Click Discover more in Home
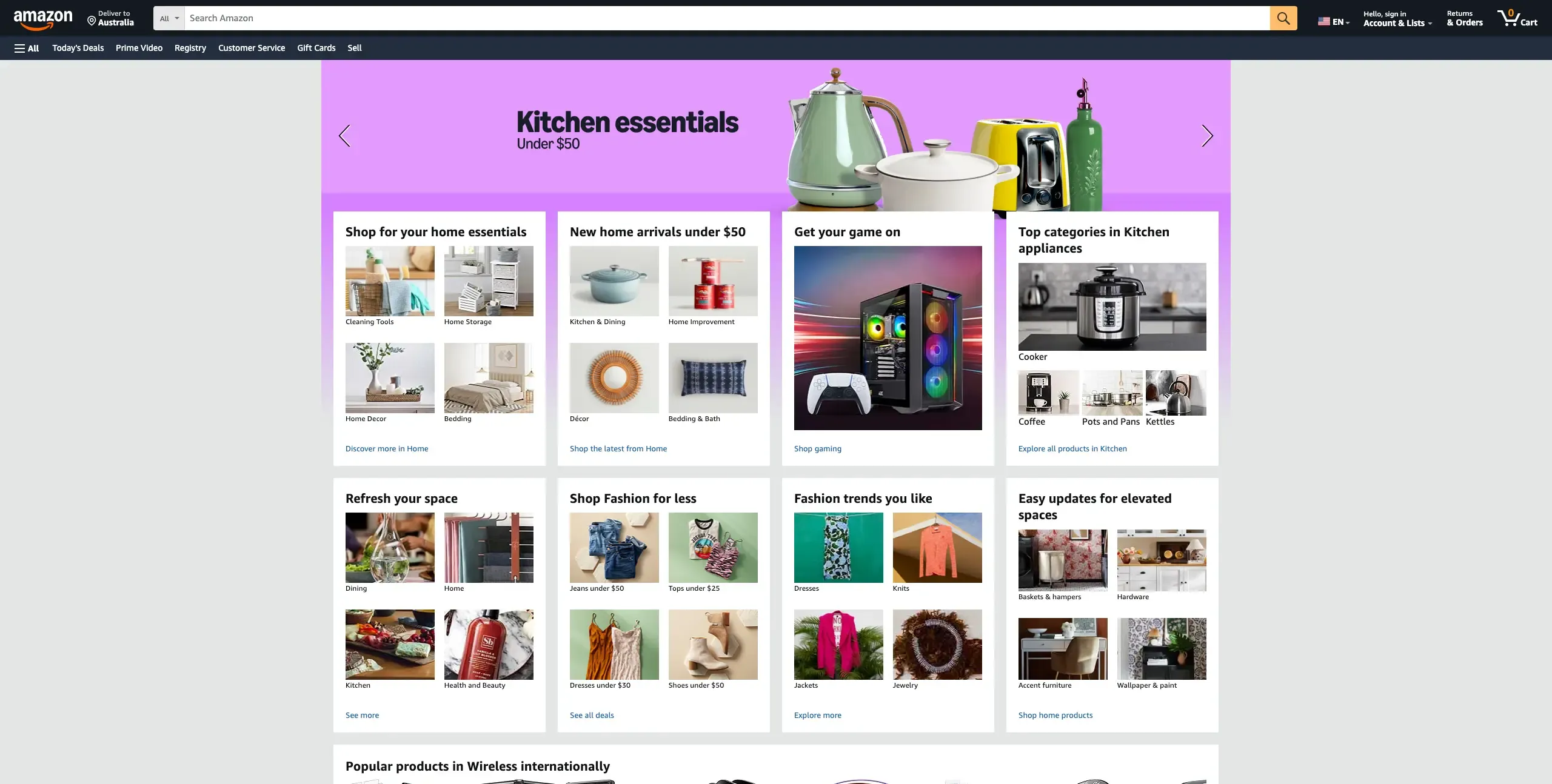 click(387, 449)
